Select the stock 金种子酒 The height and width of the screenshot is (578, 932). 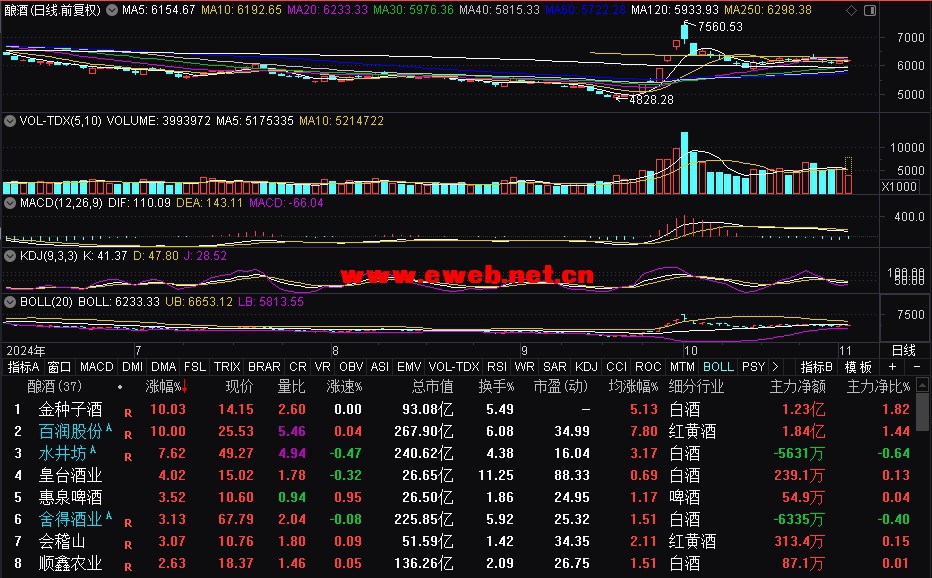click(x=70, y=409)
